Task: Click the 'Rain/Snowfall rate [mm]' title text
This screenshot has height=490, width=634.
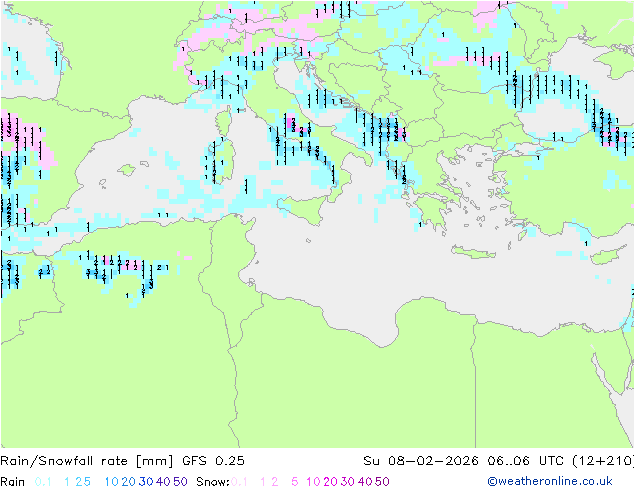Action: pos(87,461)
